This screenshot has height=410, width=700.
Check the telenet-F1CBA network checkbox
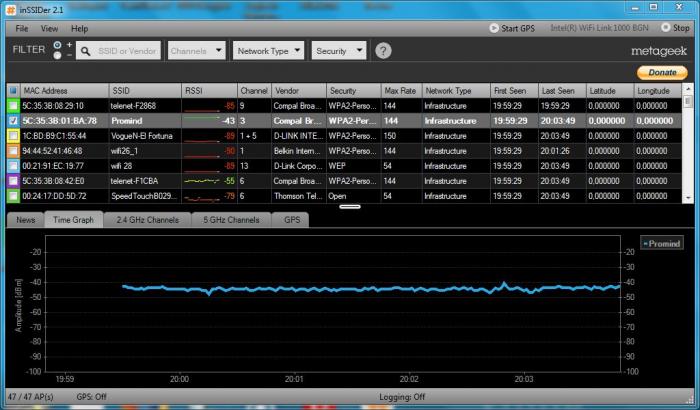coord(13,181)
